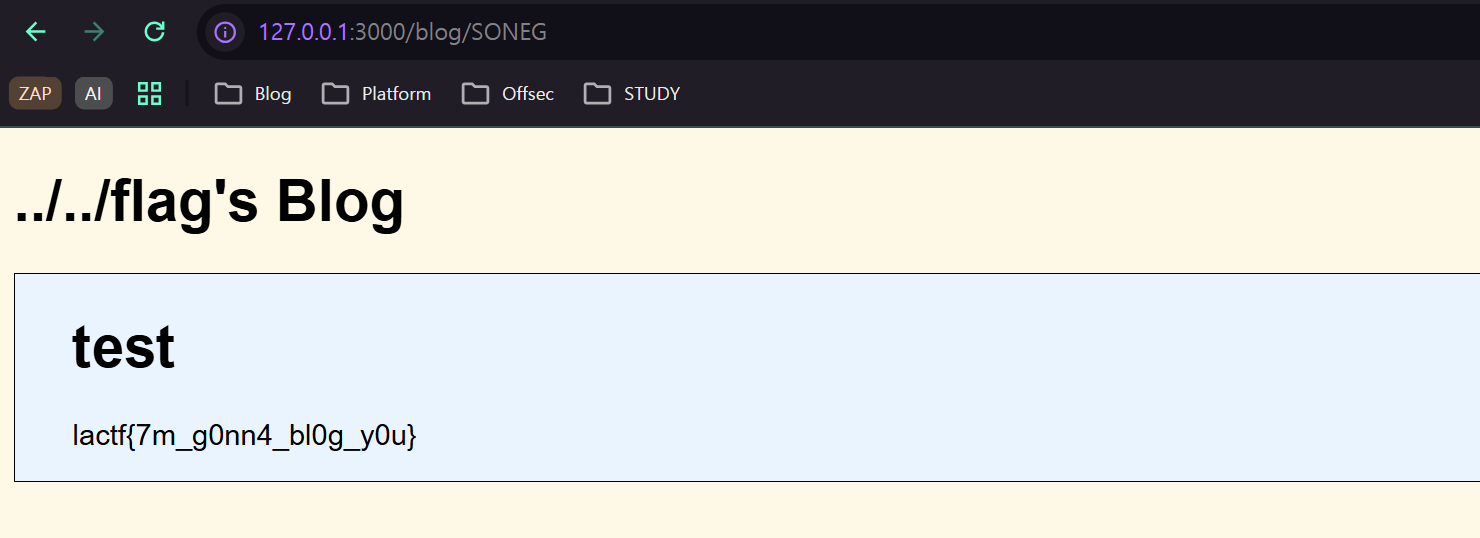Click the 127.0.0.1 host in the URL
The image size is (1480, 538).
coord(303,32)
